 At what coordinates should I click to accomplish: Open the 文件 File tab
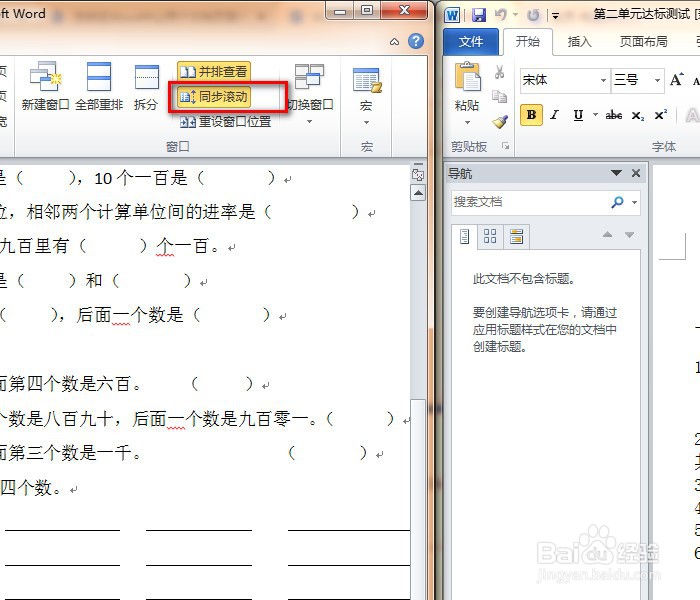tap(471, 42)
